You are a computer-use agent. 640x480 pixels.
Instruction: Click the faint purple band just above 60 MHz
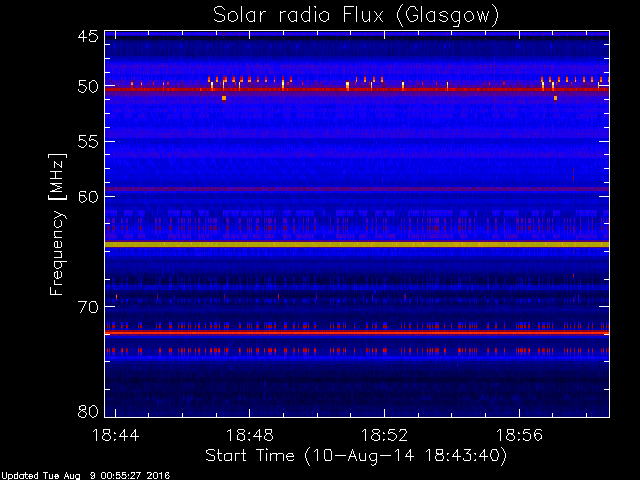pos(357,189)
